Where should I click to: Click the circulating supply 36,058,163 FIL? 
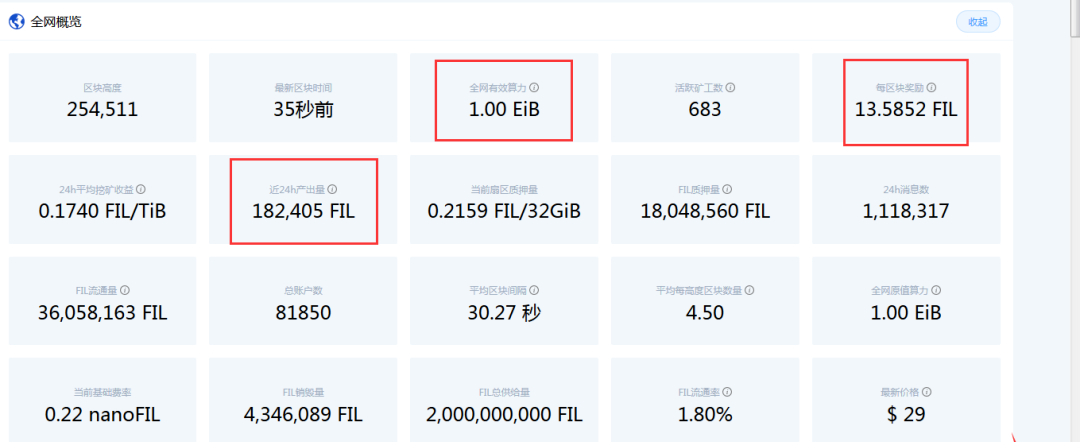click(x=103, y=313)
